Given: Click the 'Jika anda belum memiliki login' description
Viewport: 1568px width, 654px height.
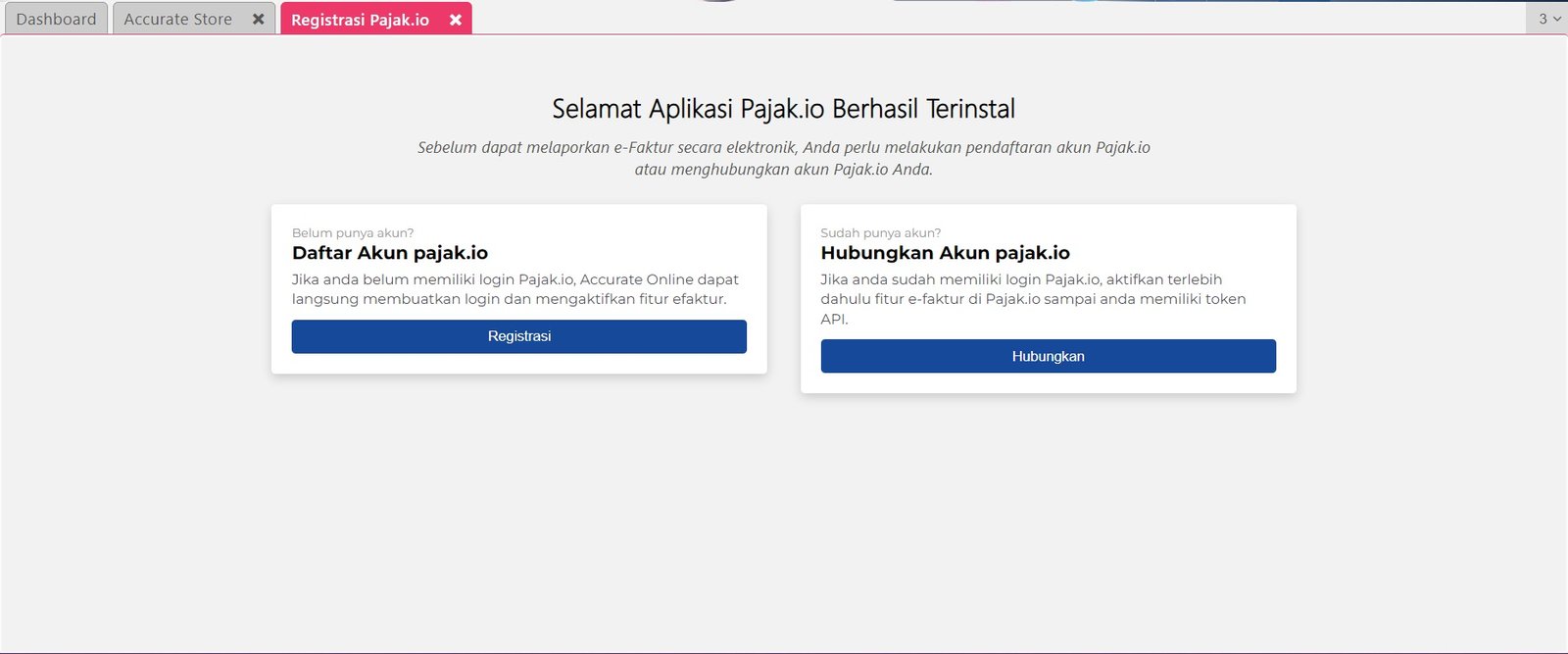Looking at the screenshot, I should [514, 279].
